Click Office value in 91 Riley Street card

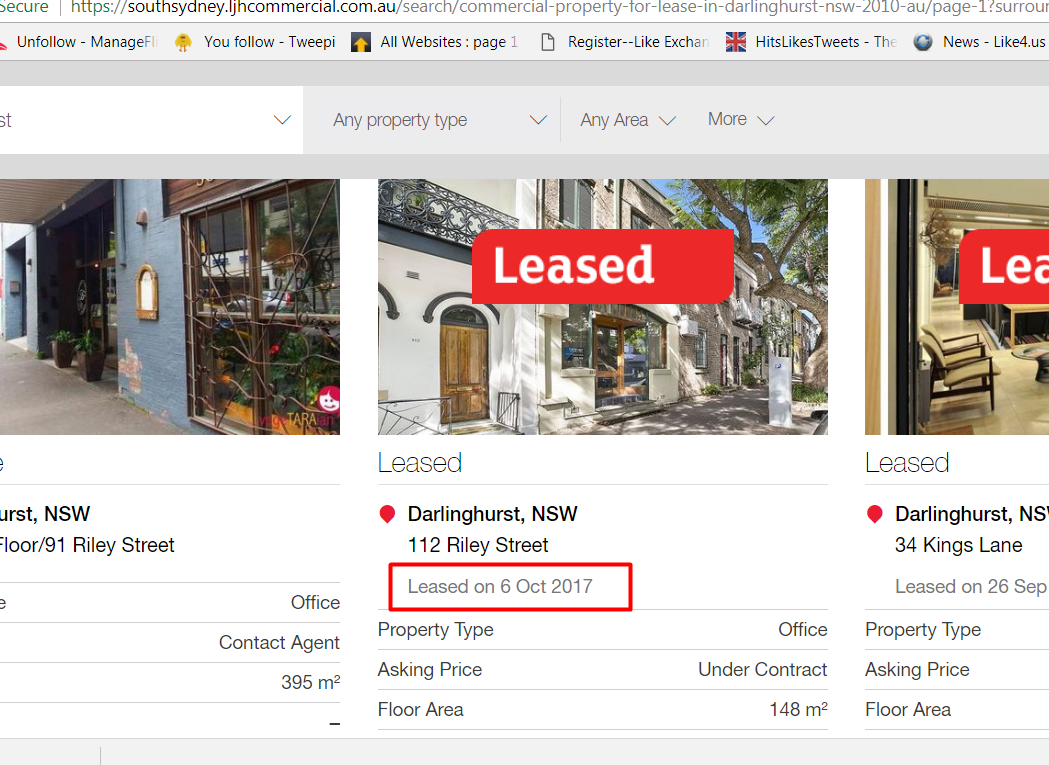315,602
